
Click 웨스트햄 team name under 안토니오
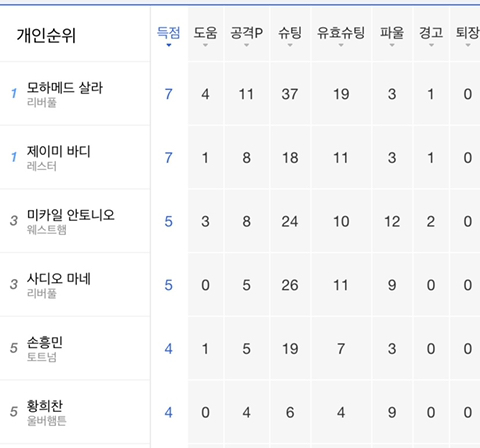tap(47, 230)
